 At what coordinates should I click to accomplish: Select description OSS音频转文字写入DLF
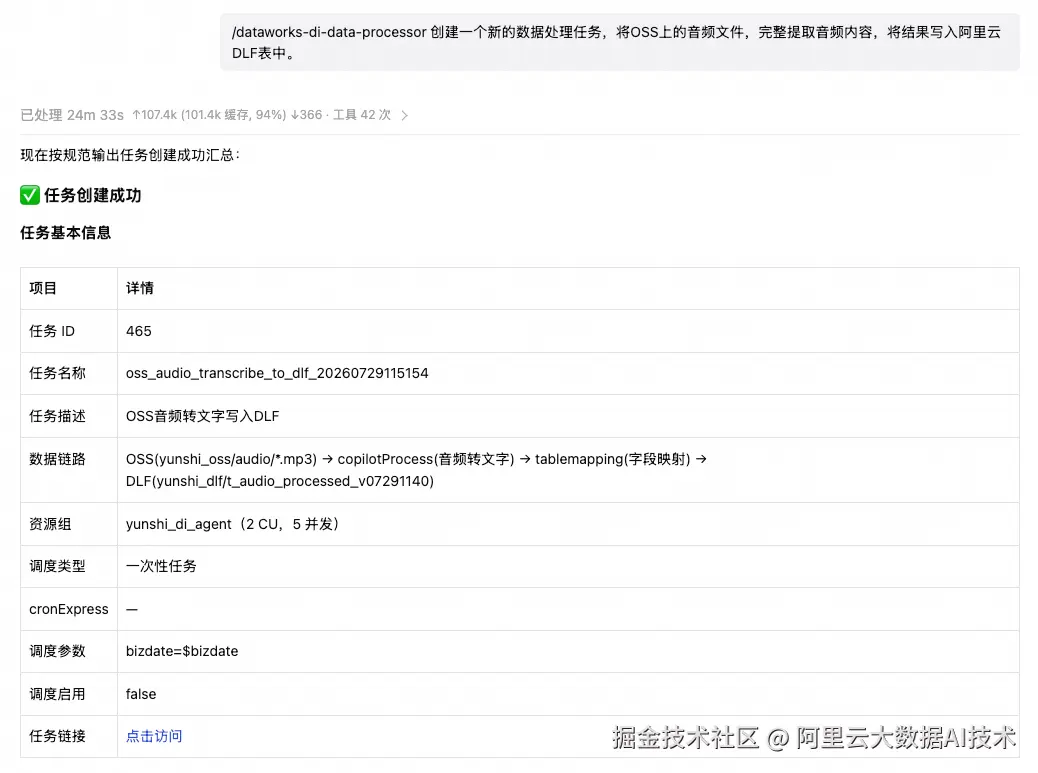coord(203,416)
